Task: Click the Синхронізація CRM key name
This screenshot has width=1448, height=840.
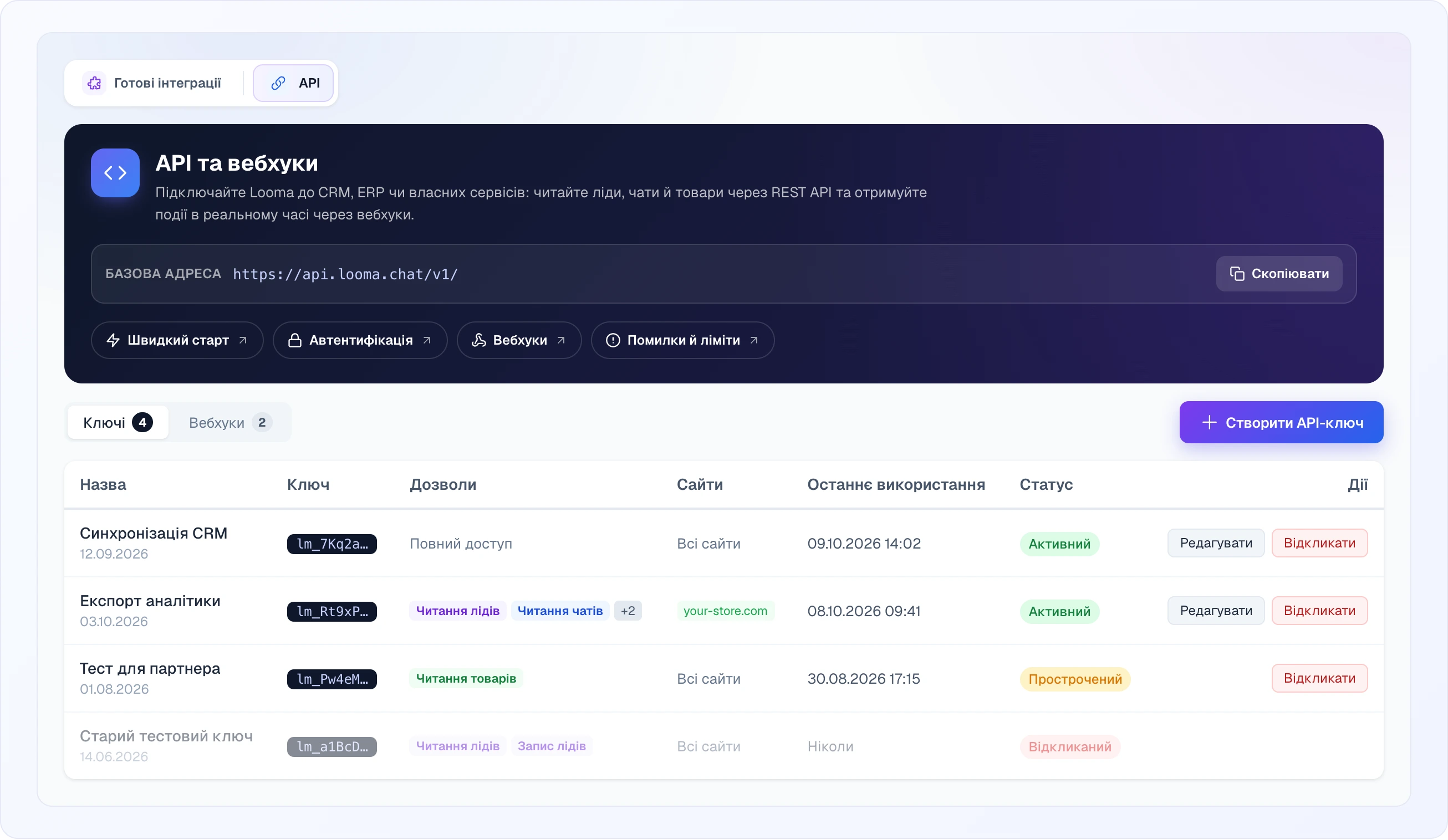Action: (154, 534)
